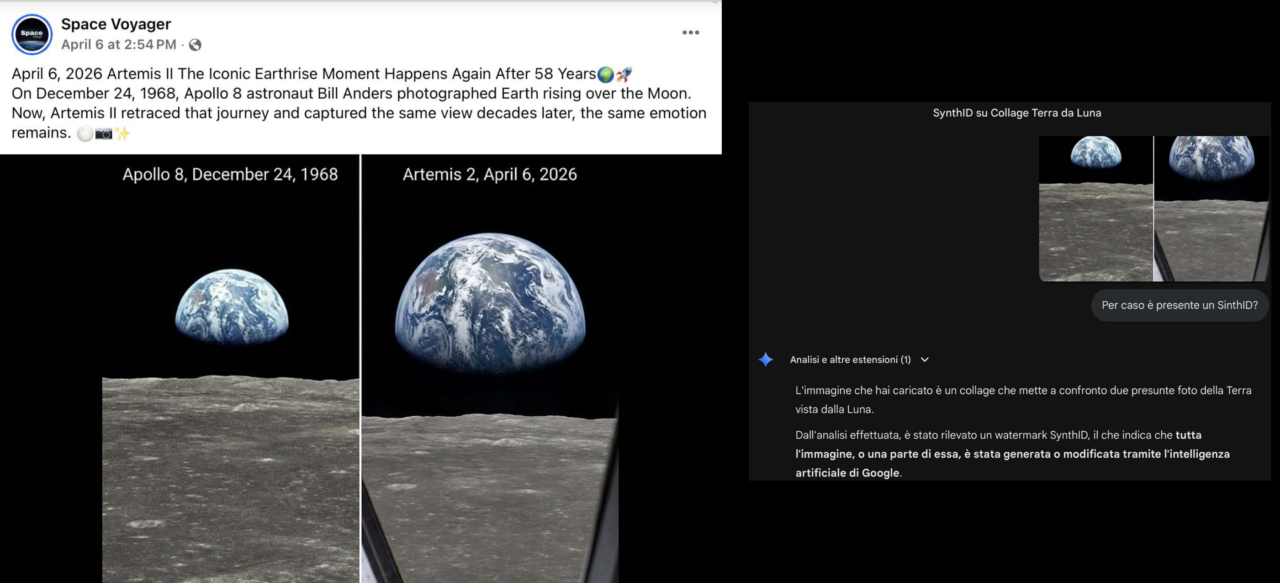Click the camera emoji in post text
The image size is (1280, 583).
pyautogui.click(x=103, y=133)
